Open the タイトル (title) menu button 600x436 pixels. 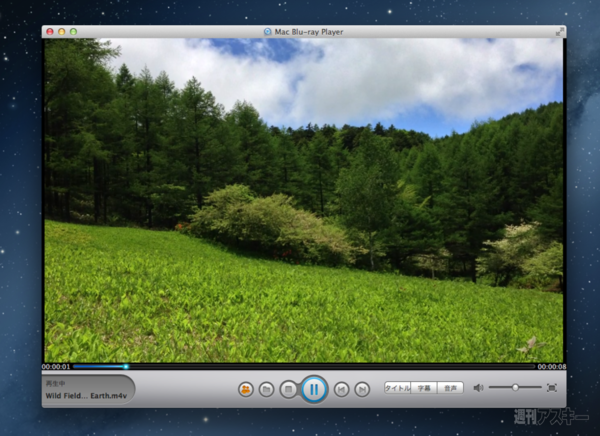pos(397,388)
